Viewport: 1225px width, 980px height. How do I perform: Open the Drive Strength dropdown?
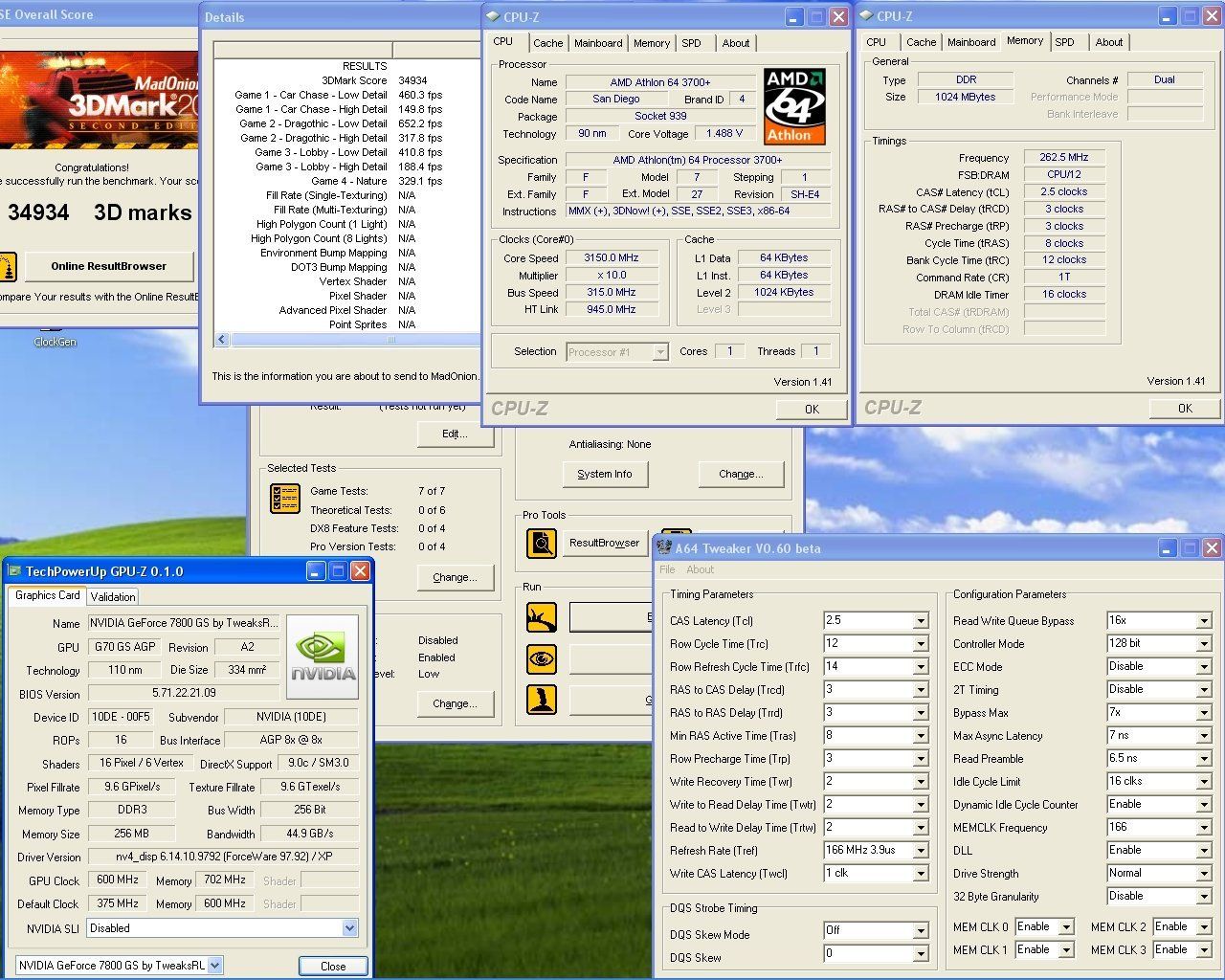click(1204, 874)
